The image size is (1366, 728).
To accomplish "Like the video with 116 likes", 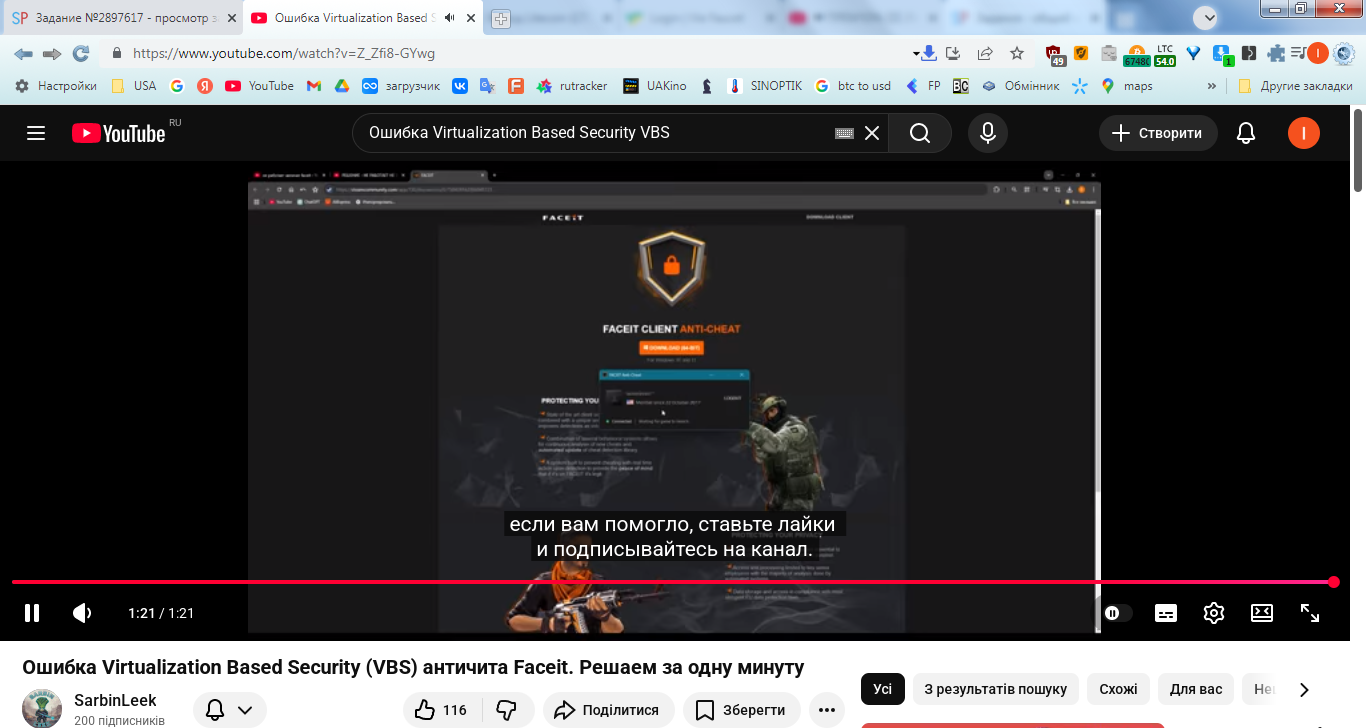I will tap(441, 710).
